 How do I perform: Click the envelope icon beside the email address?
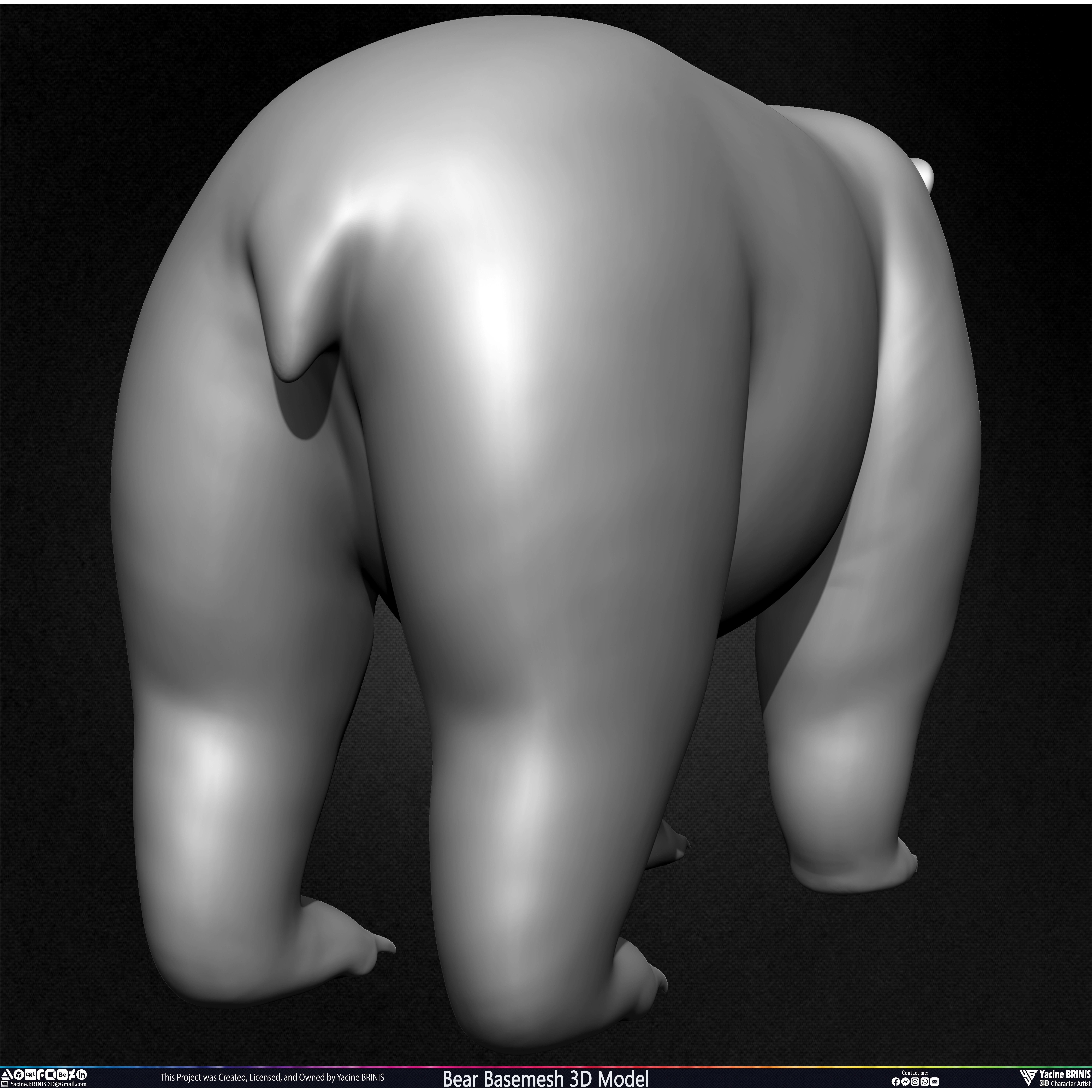pos(5,1084)
